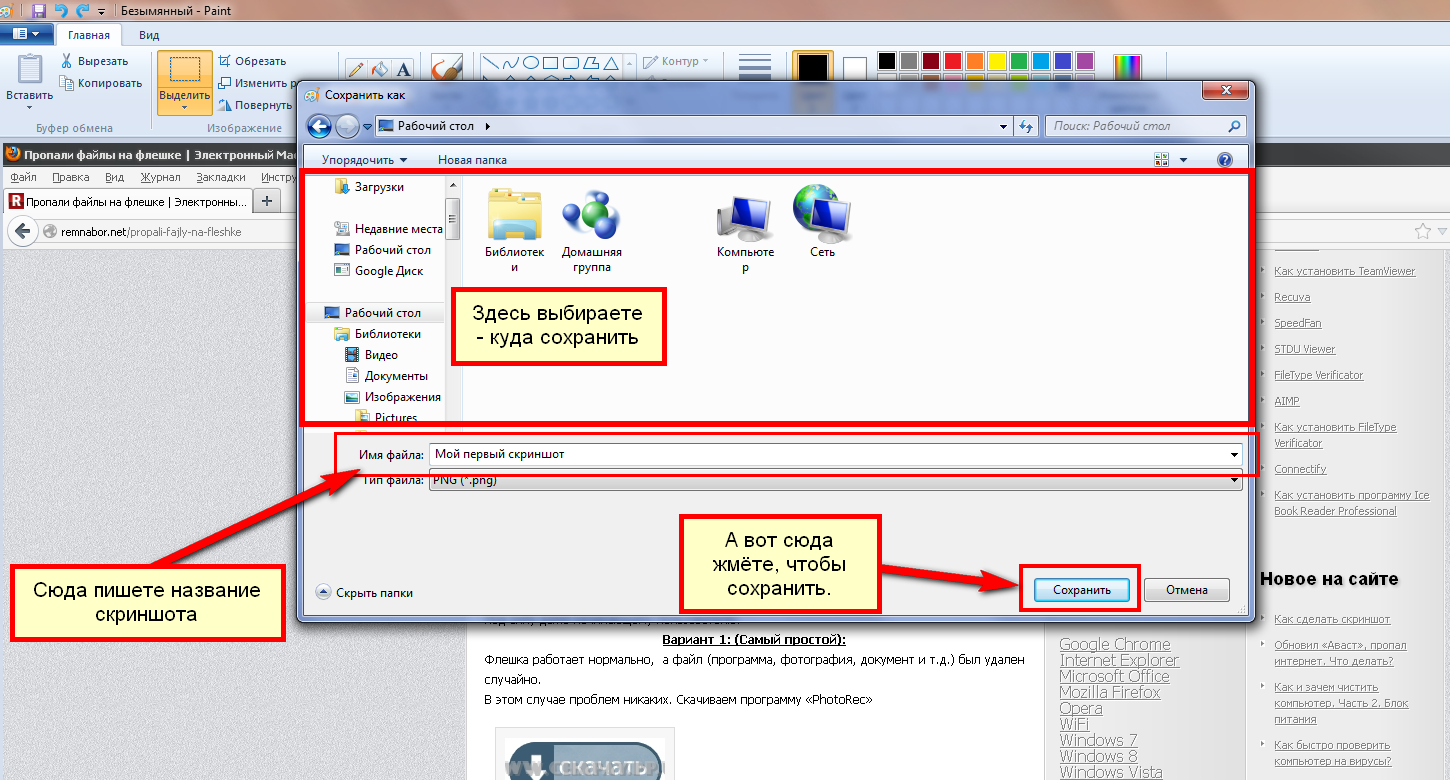The height and width of the screenshot is (780, 1450).
Task: Click the refresh icon beside the address bar
Action: click(x=1025, y=126)
